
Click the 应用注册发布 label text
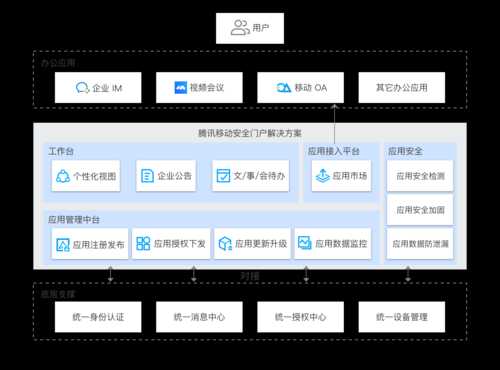coord(98,245)
